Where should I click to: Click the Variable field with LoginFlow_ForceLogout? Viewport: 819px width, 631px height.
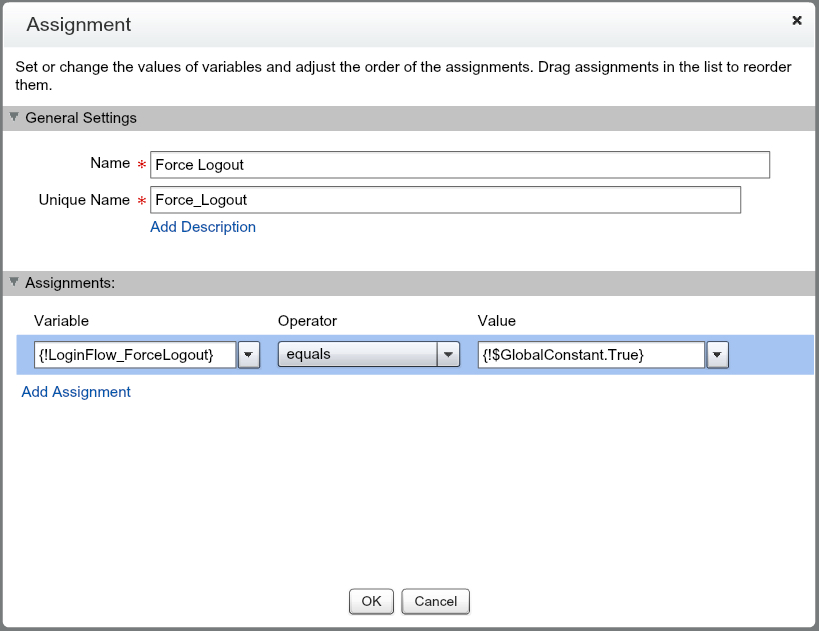point(134,355)
